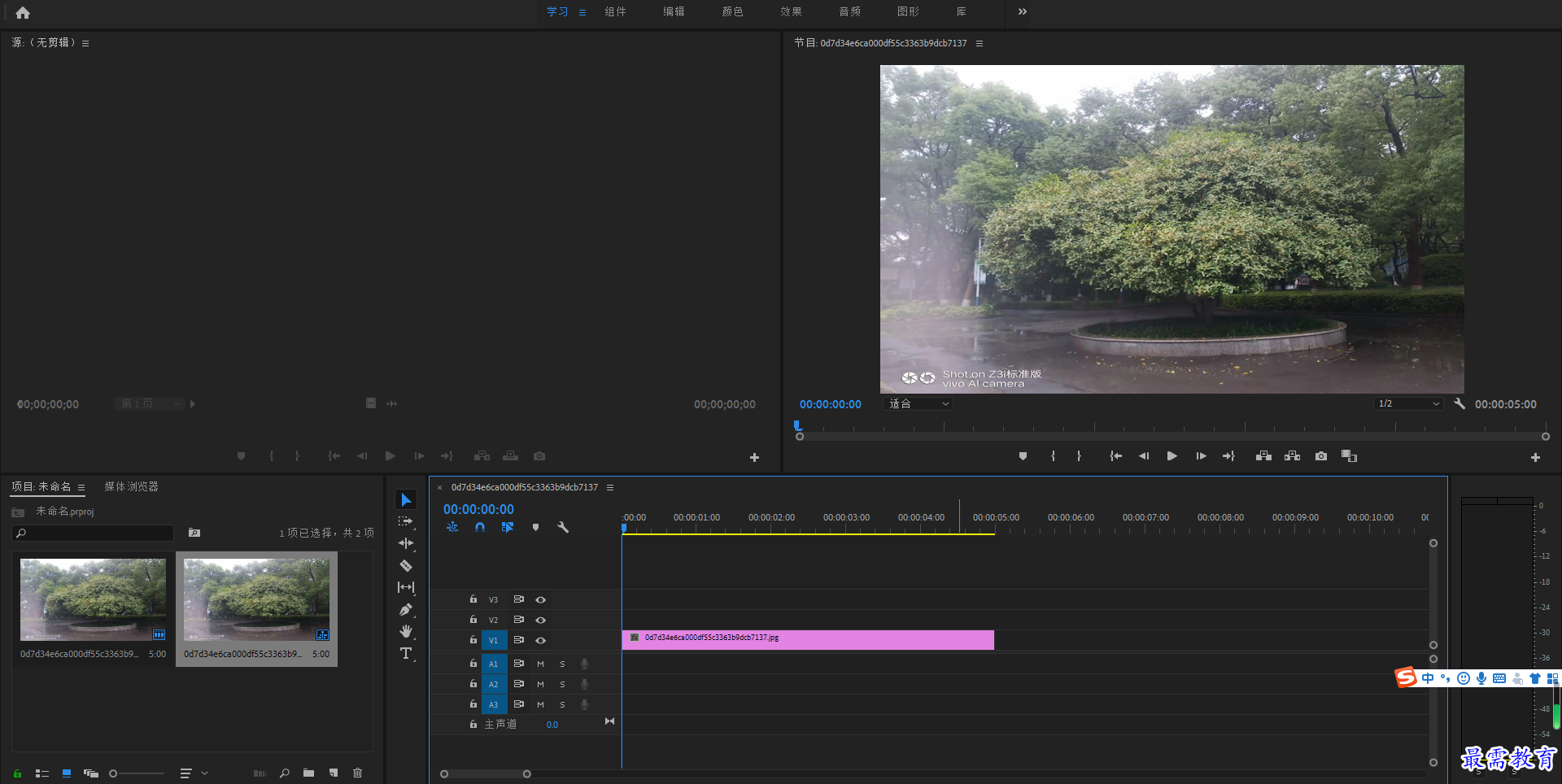1562x784 pixels.
Task: Click Lift button in program monitor
Action: [1263, 456]
